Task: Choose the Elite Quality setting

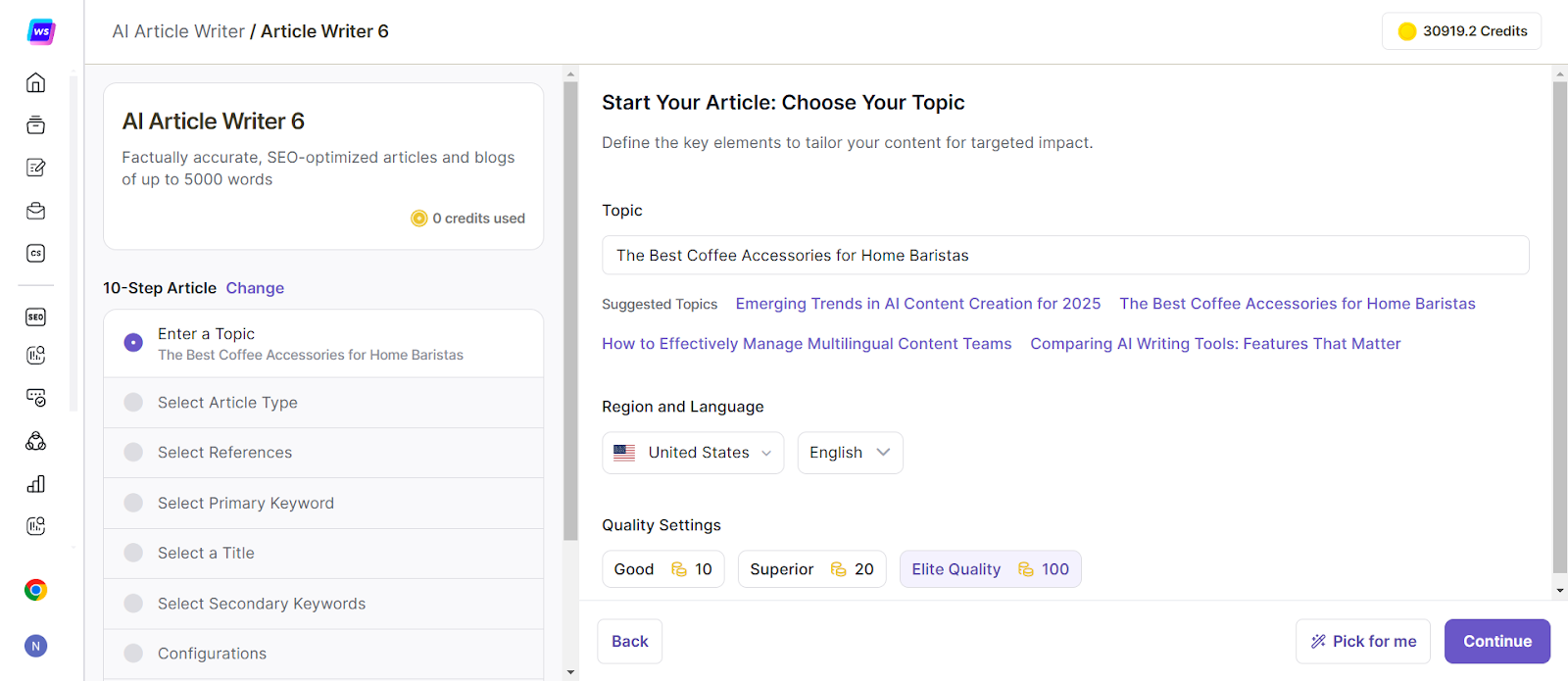Action: tap(990, 569)
